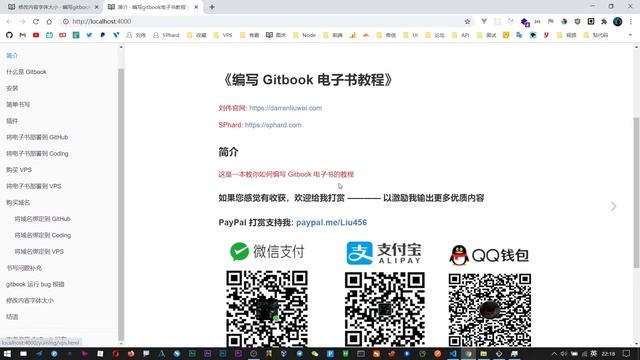
Task: Open the Extensions puzzle-piece menu
Action: (x=604, y=22)
